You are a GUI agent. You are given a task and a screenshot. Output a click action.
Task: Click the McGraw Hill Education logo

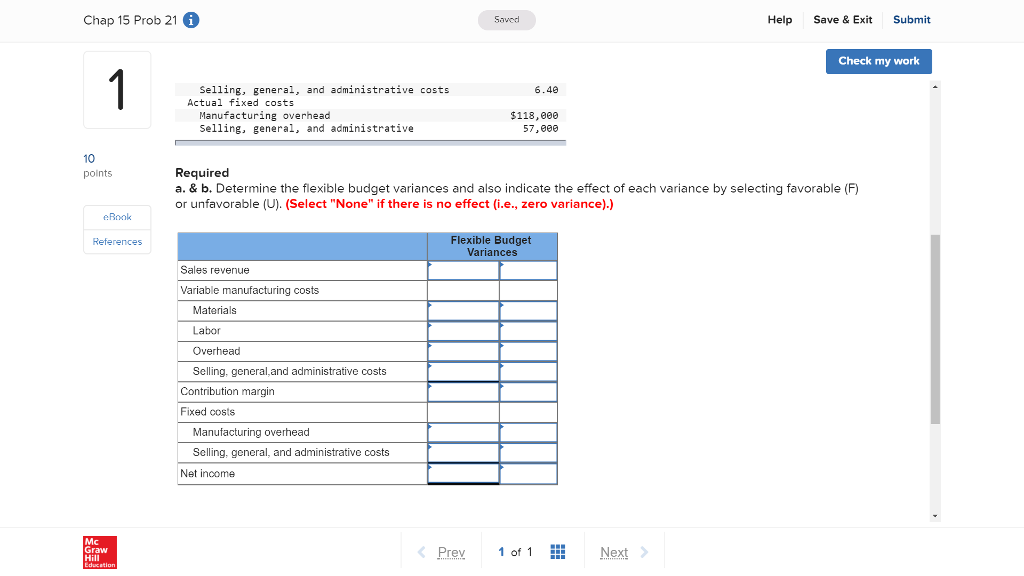click(x=99, y=552)
